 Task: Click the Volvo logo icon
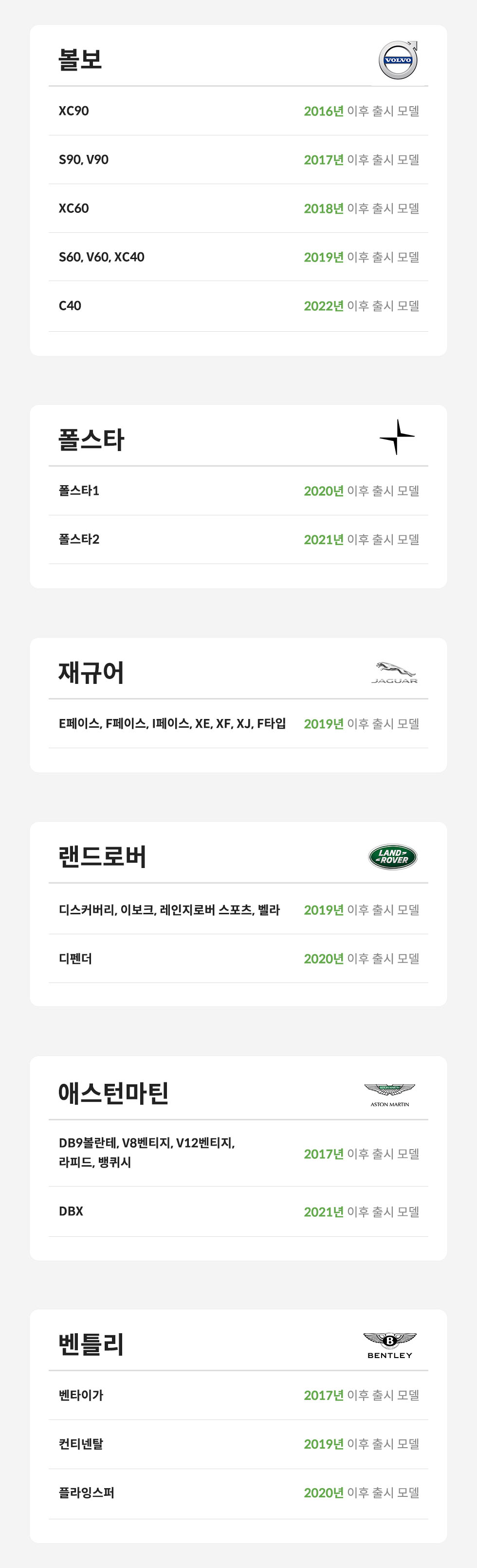[398, 59]
